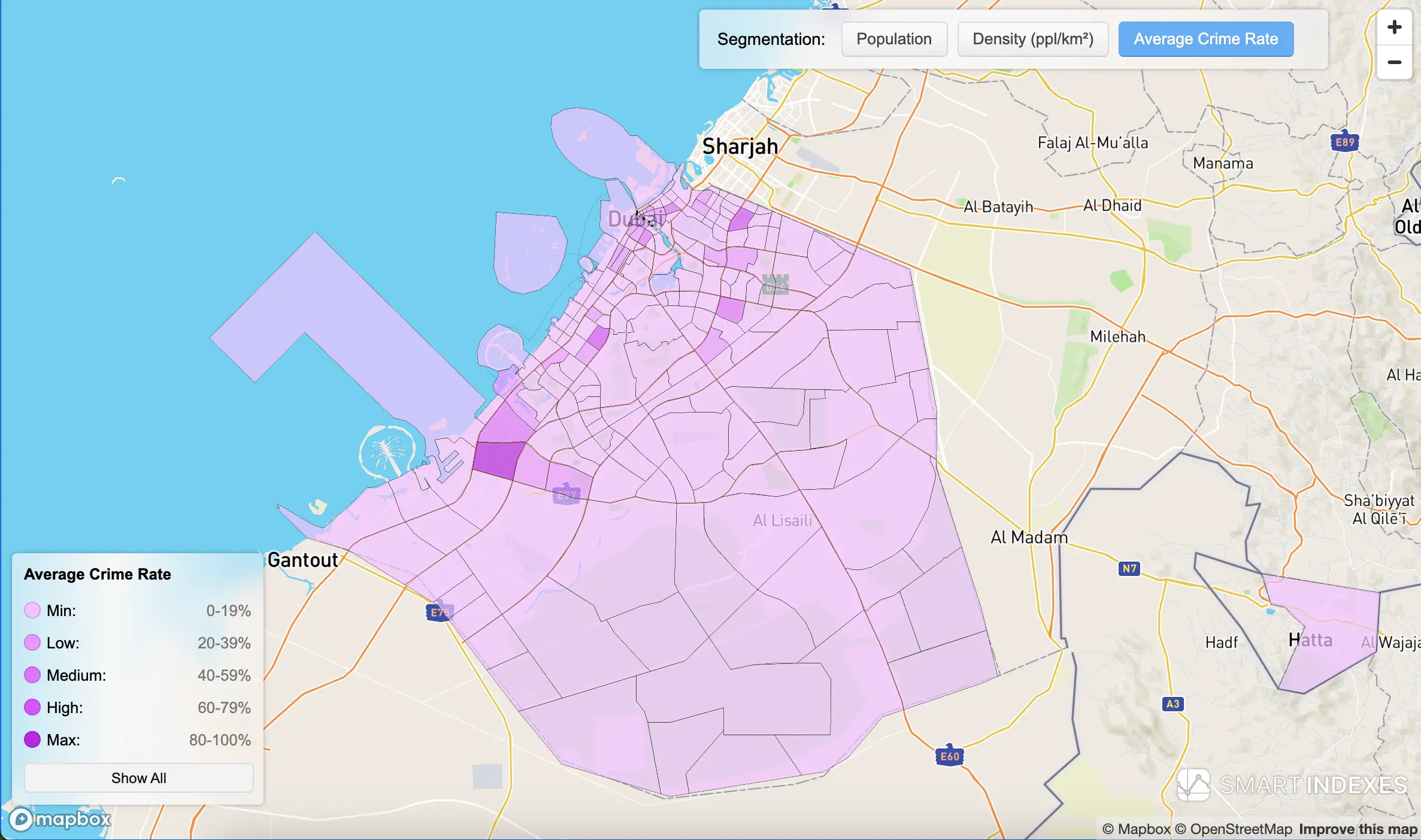The image size is (1421, 840).
Task: Click the Al Dhaid place label
Action: click(1113, 205)
